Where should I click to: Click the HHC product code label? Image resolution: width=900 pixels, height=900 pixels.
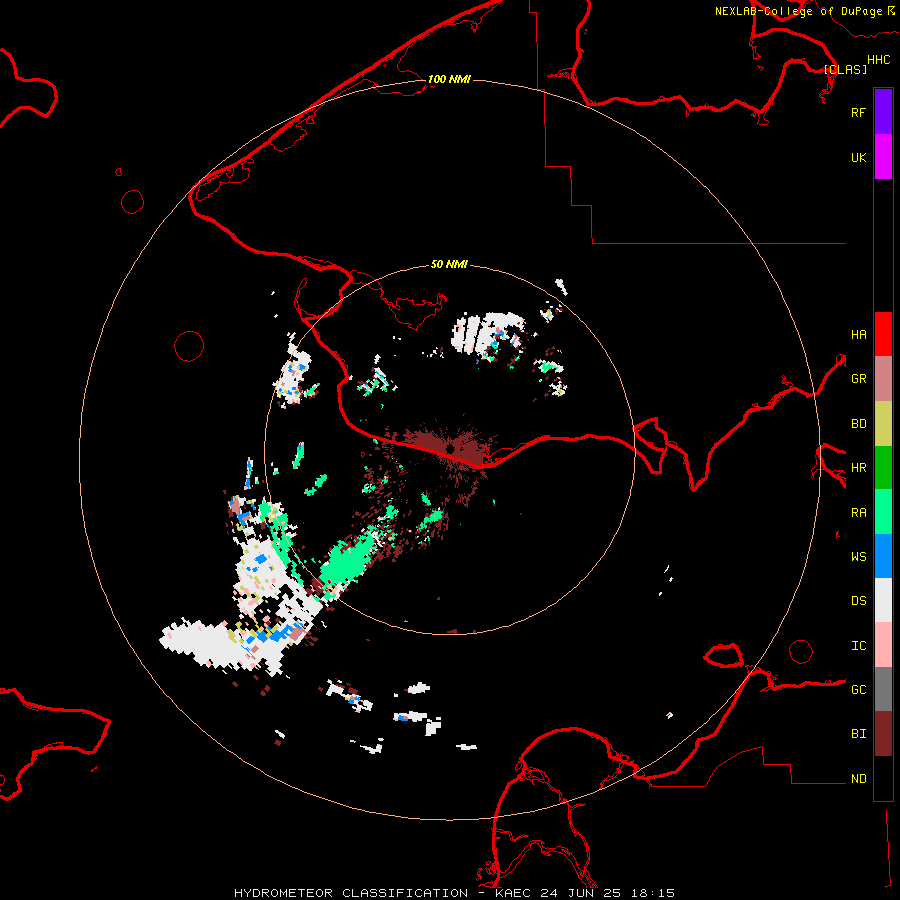878,60
